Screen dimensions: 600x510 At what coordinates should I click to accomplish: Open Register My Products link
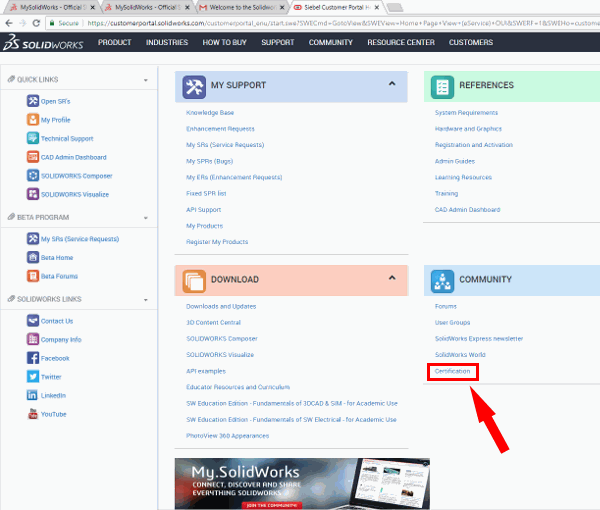[x=217, y=242]
